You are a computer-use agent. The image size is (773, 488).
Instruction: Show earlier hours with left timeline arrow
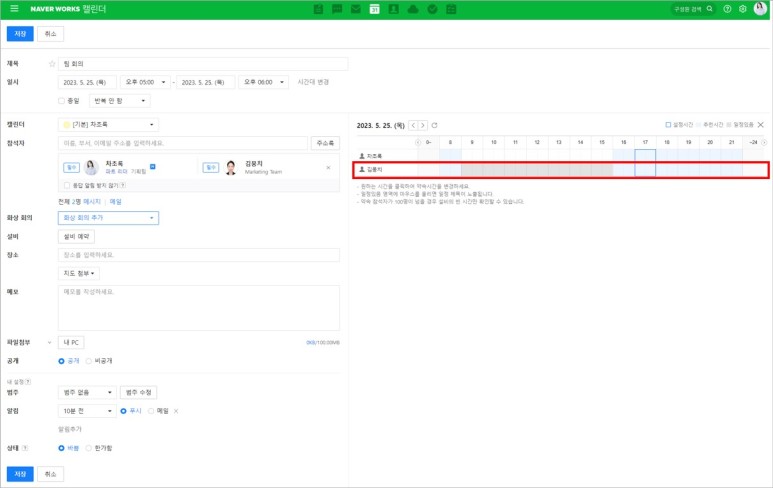(x=418, y=142)
